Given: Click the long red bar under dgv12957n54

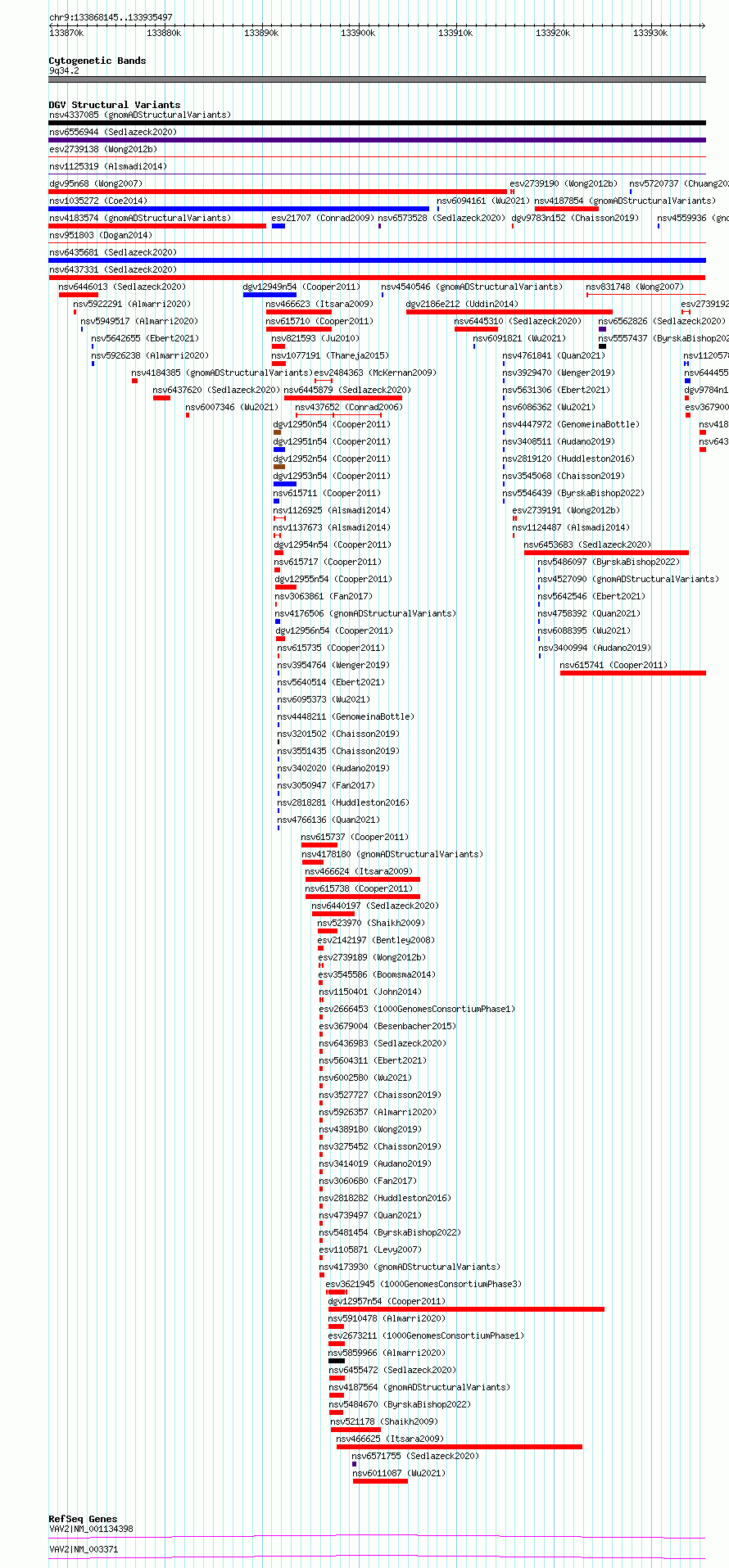Looking at the screenshot, I should click(x=466, y=1309).
